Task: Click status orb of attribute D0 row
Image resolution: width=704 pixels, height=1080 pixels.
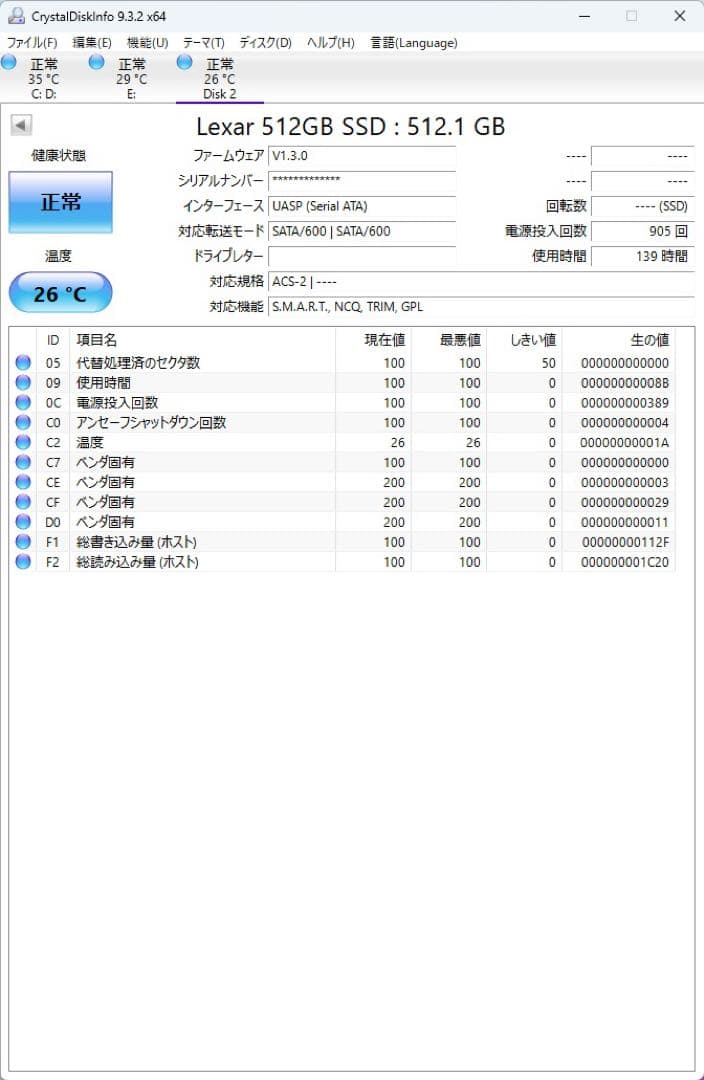Action: tap(23, 522)
